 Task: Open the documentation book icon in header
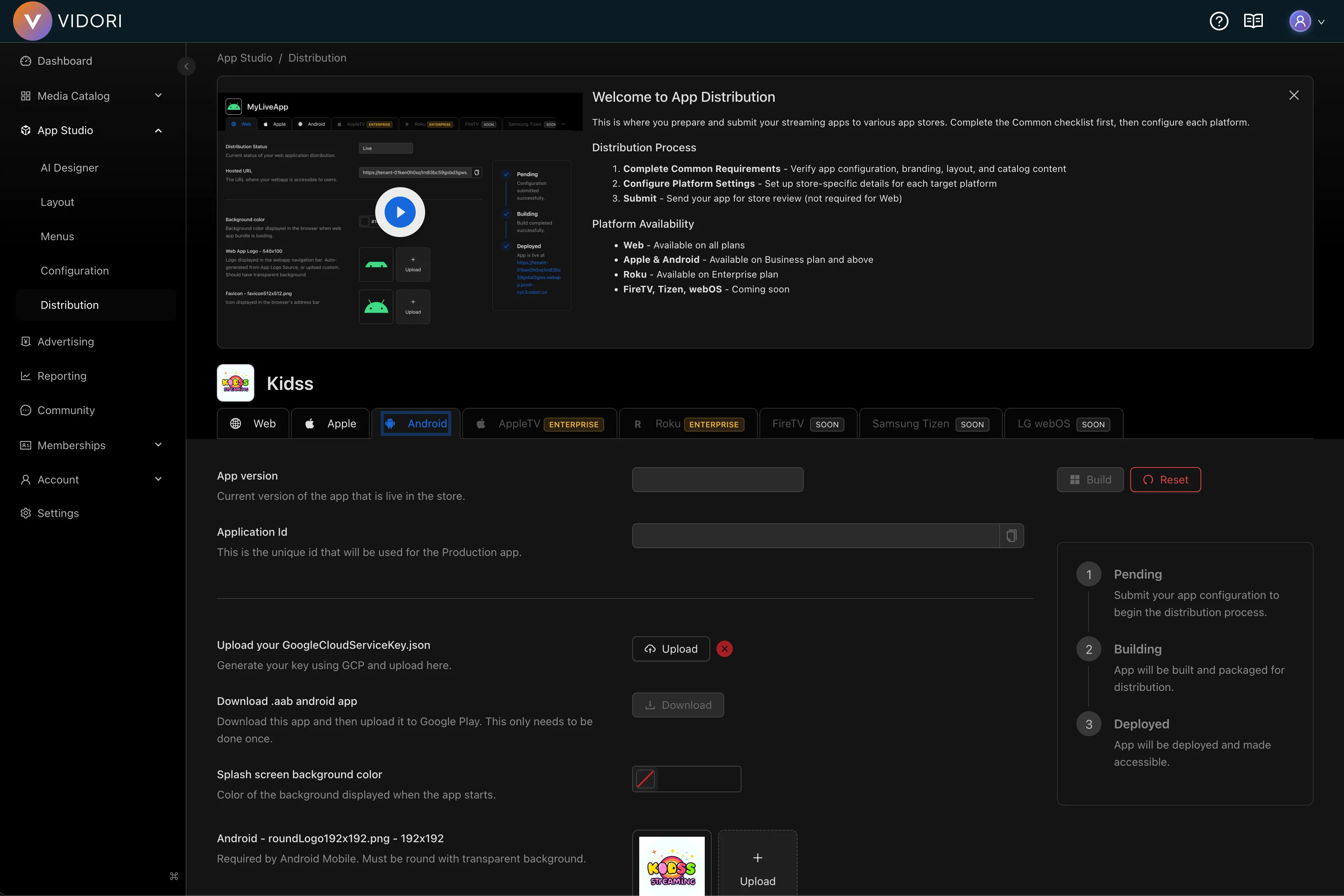(1254, 21)
